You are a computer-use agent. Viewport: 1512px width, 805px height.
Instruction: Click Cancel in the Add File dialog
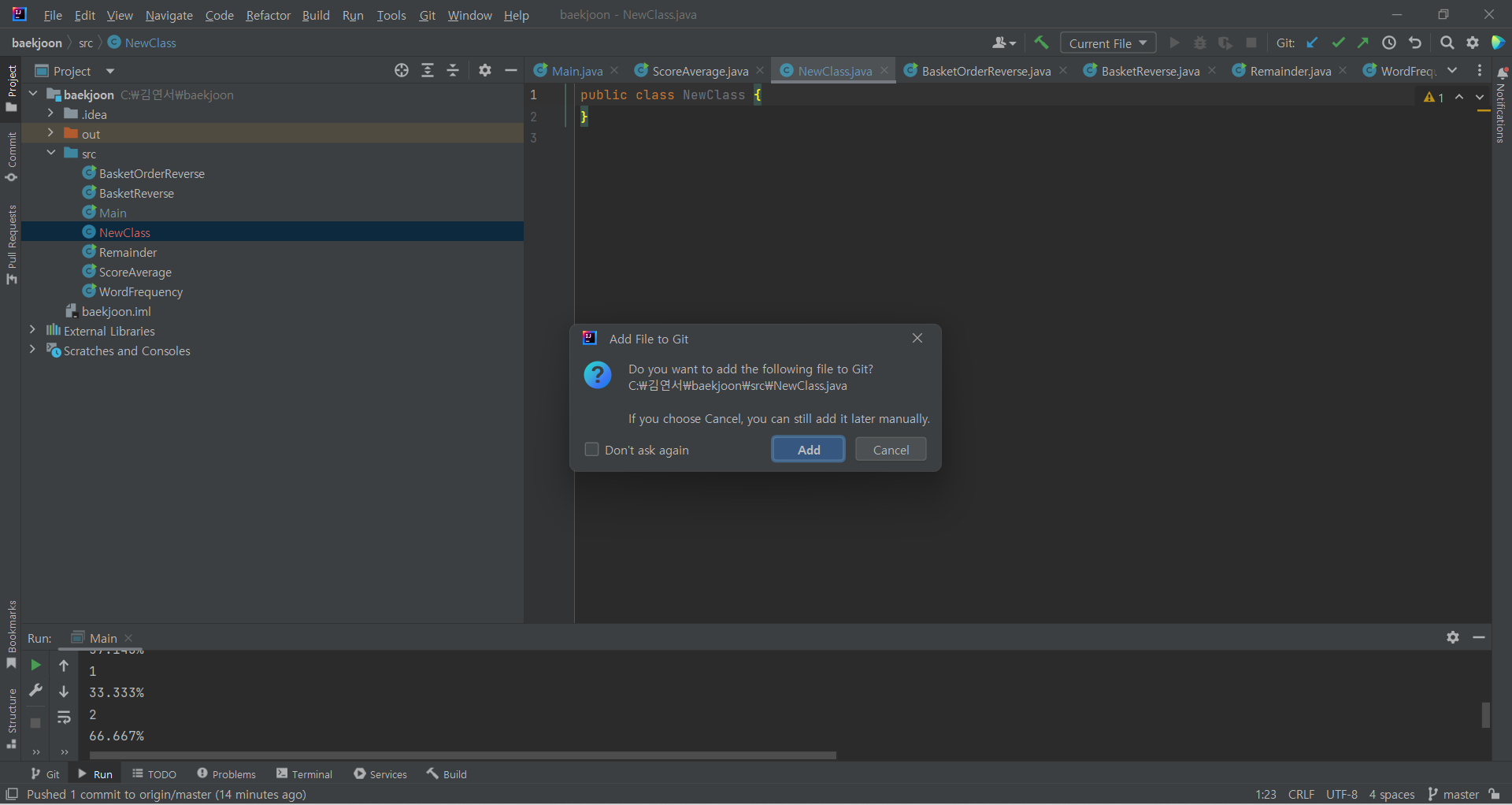(891, 449)
